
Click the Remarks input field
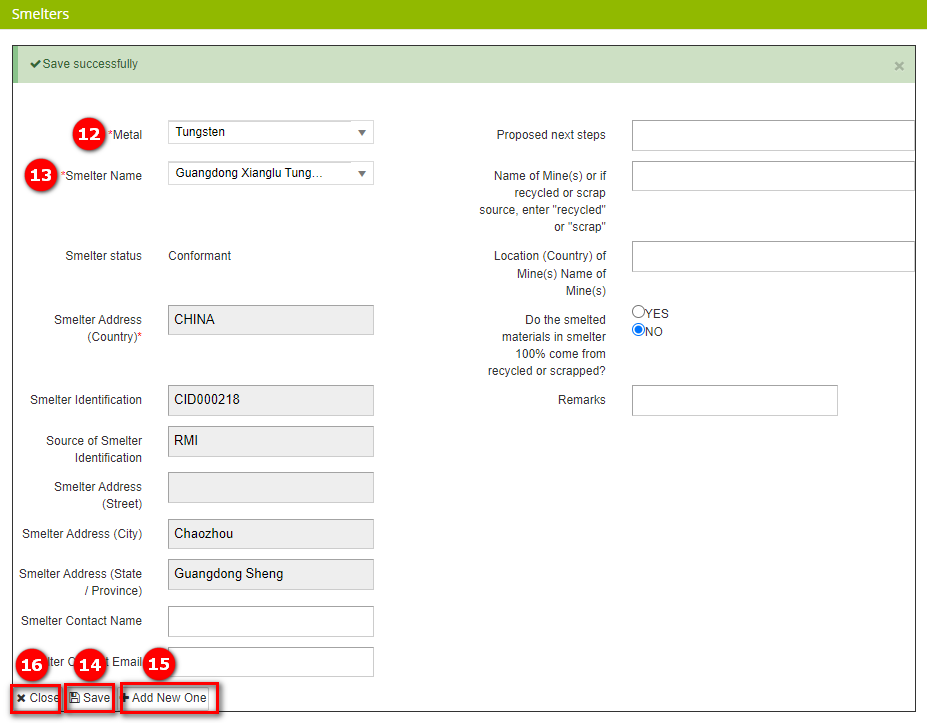point(734,400)
